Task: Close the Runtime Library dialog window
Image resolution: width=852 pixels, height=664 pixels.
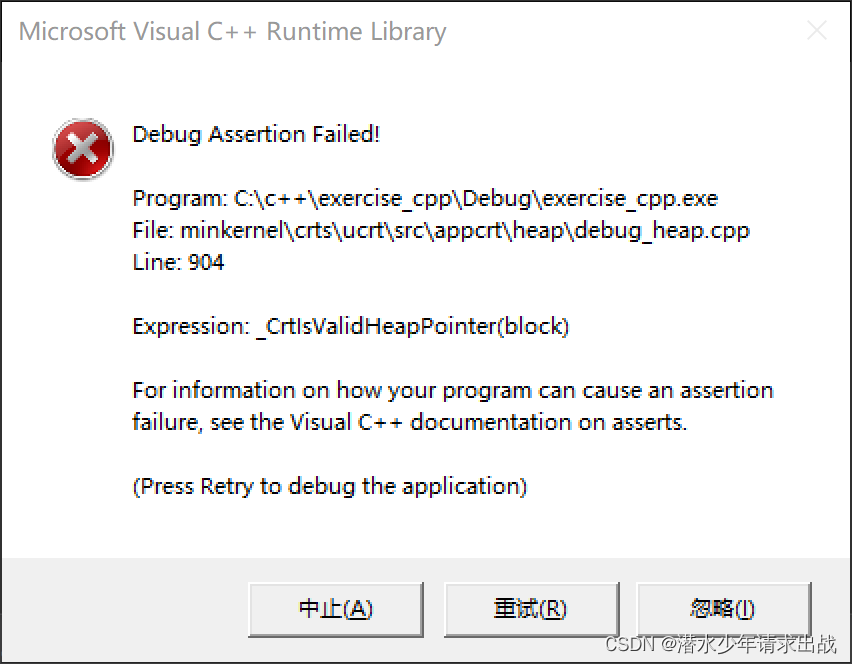Action: pyautogui.click(x=817, y=31)
